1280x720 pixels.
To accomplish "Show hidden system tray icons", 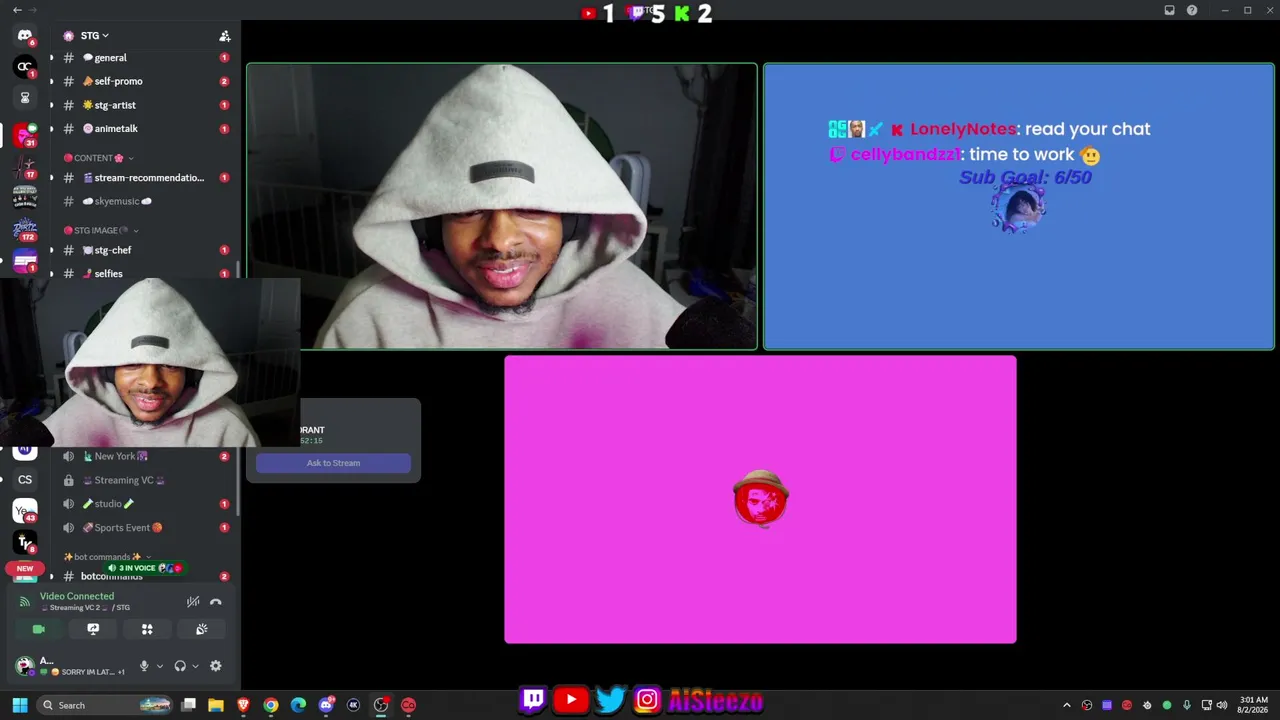I will point(1066,705).
